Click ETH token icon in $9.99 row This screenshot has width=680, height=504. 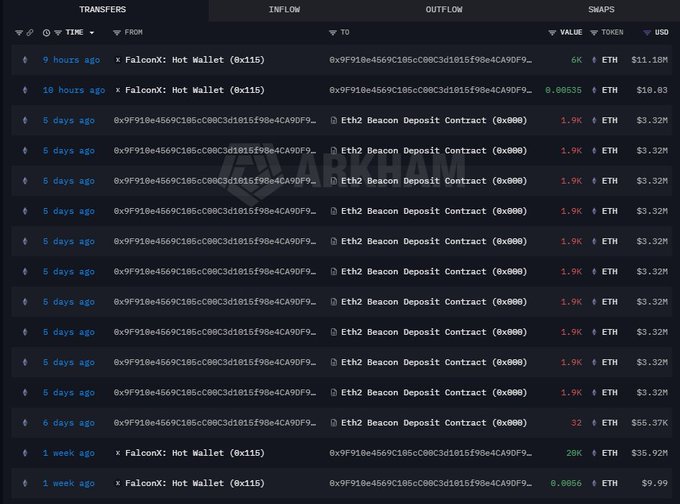click(594, 483)
